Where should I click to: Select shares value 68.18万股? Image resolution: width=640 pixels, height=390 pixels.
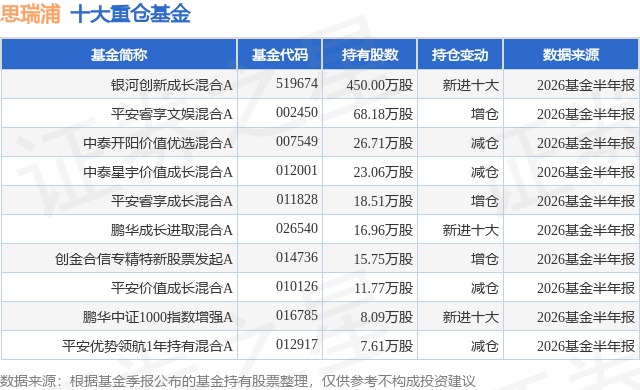[383, 114]
